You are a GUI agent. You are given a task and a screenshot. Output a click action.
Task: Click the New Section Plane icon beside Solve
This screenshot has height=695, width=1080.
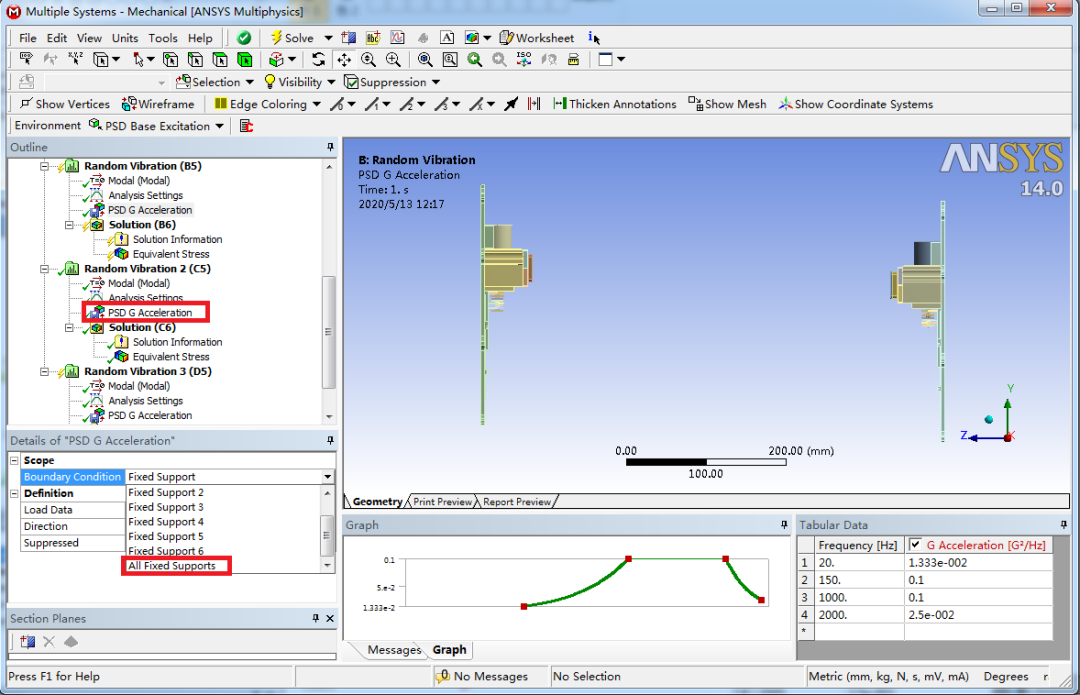pos(349,38)
